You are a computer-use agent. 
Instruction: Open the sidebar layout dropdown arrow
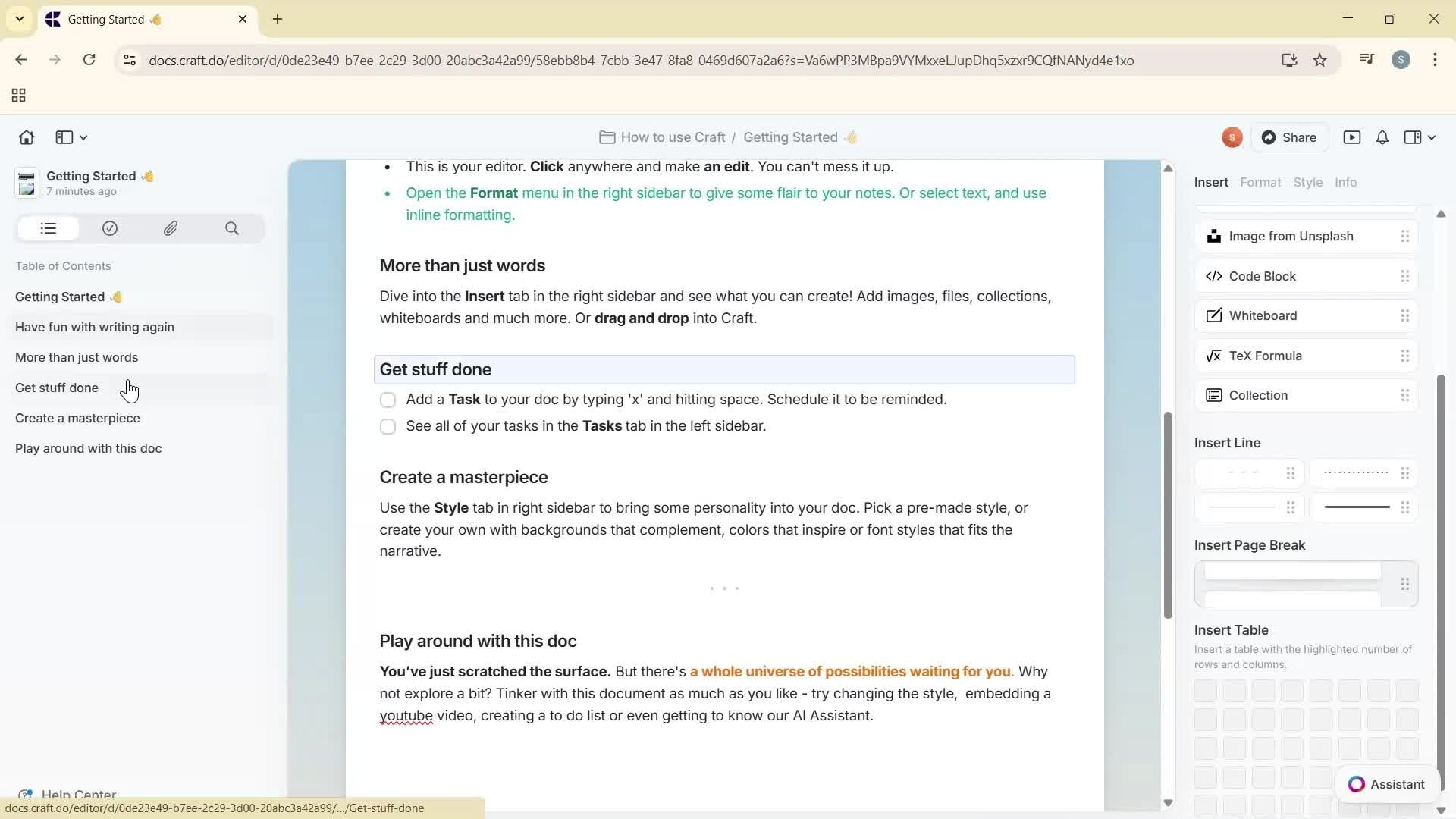point(82,137)
